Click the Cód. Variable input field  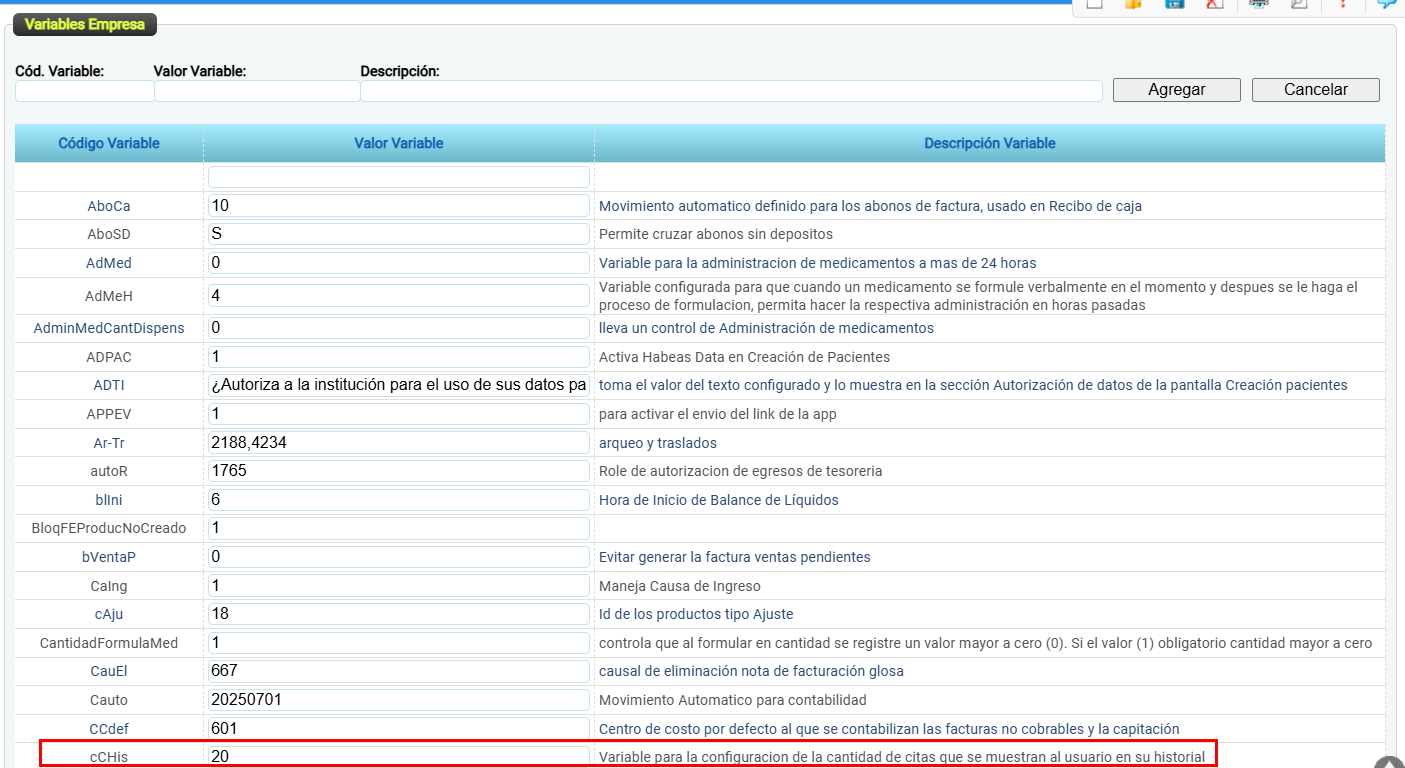coord(85,91)
